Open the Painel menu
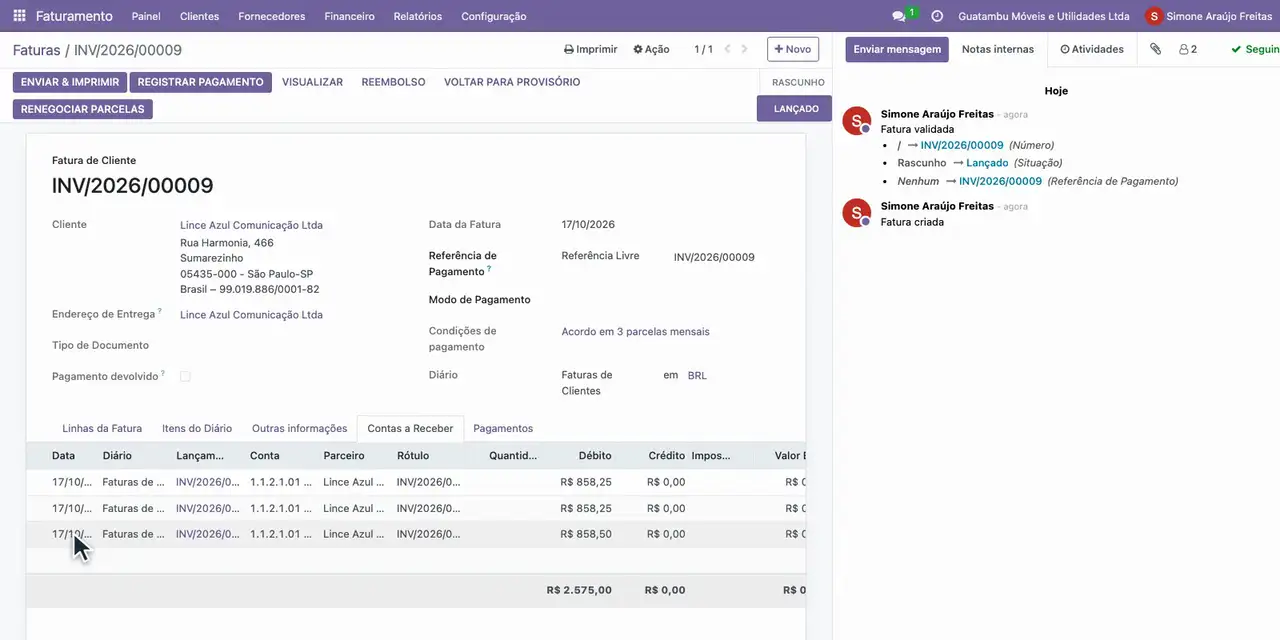1280x640 pixels. click(146, 16)
